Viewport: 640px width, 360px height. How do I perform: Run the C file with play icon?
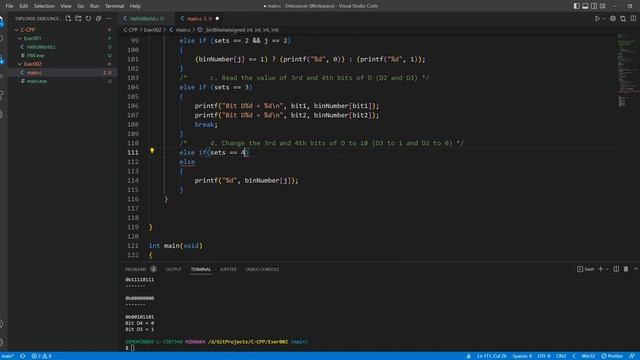(597, 18)
